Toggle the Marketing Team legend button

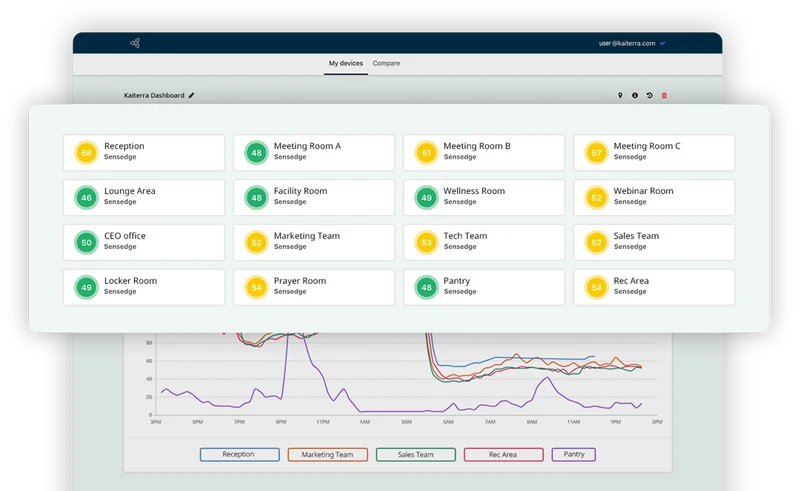tap(328, 454)
